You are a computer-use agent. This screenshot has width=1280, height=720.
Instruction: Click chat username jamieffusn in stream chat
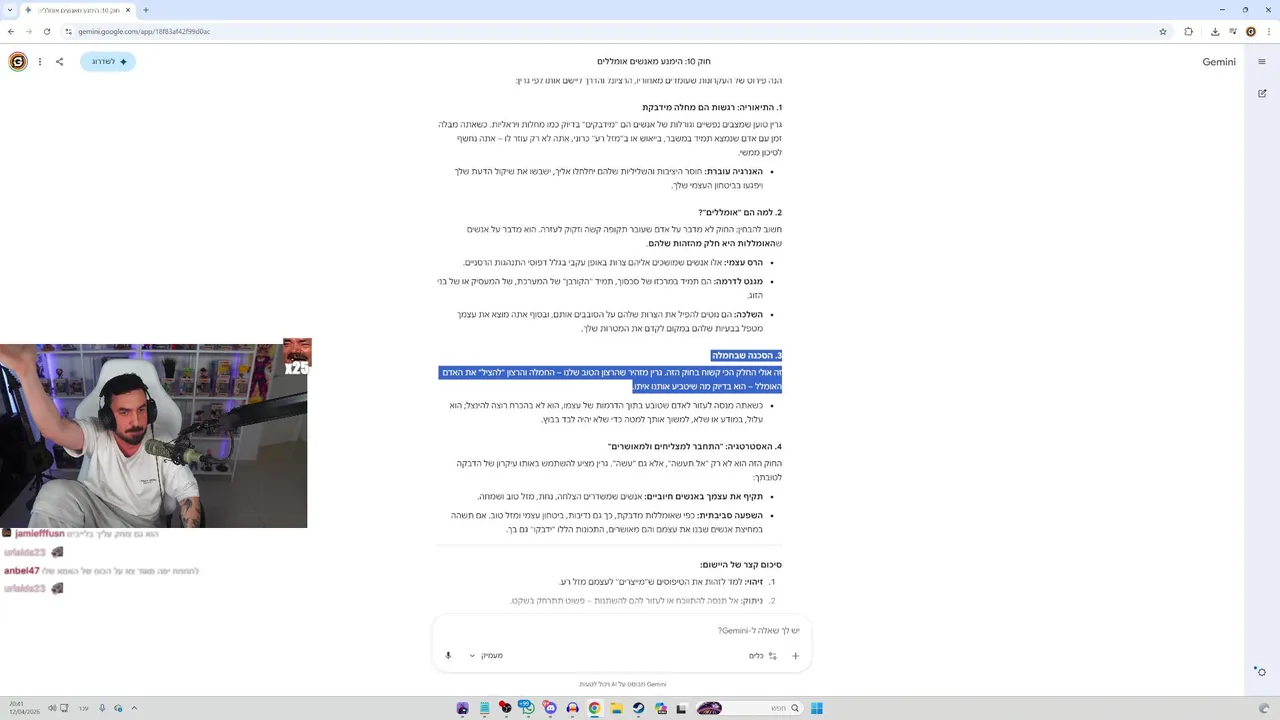pos(39,534)
